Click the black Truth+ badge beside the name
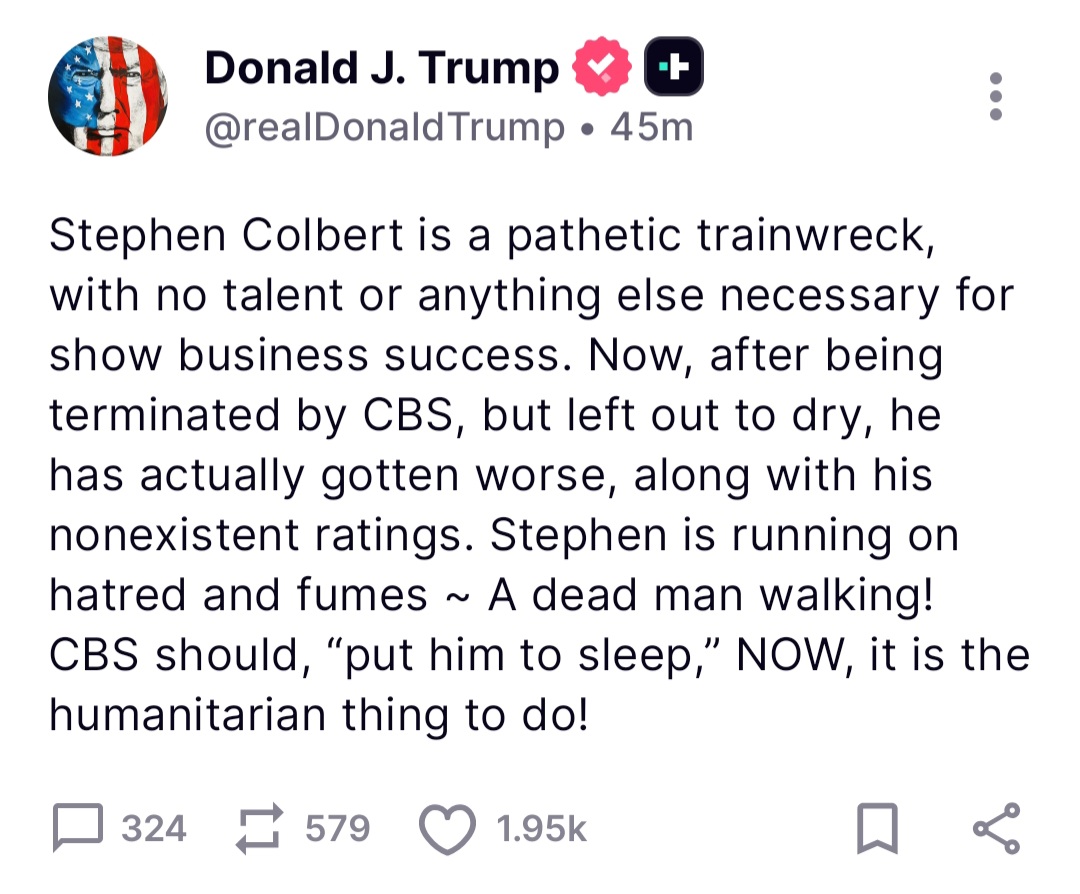Image resolution: width=1080 pixels, height=894 pixels. click(x=673, y=64)
